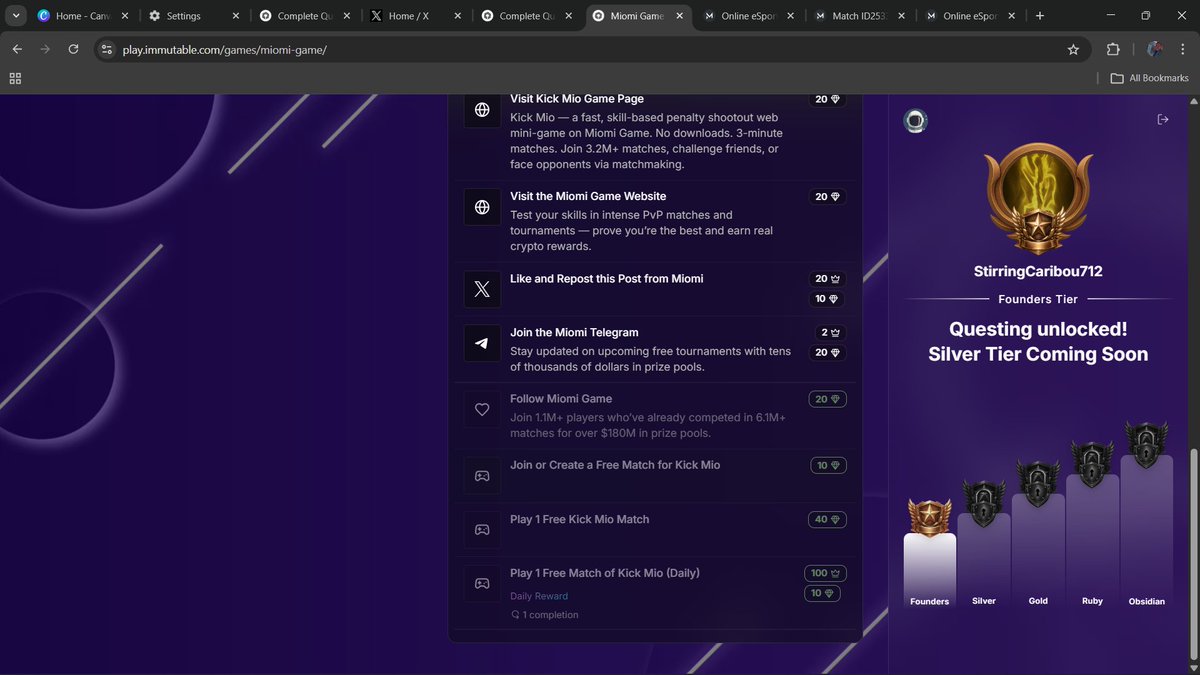Image resolution: width=1200 pixels, height=675 pixels.
Task: Click the heart icon beside Follow Miomi Game
Action: (482, 409)
